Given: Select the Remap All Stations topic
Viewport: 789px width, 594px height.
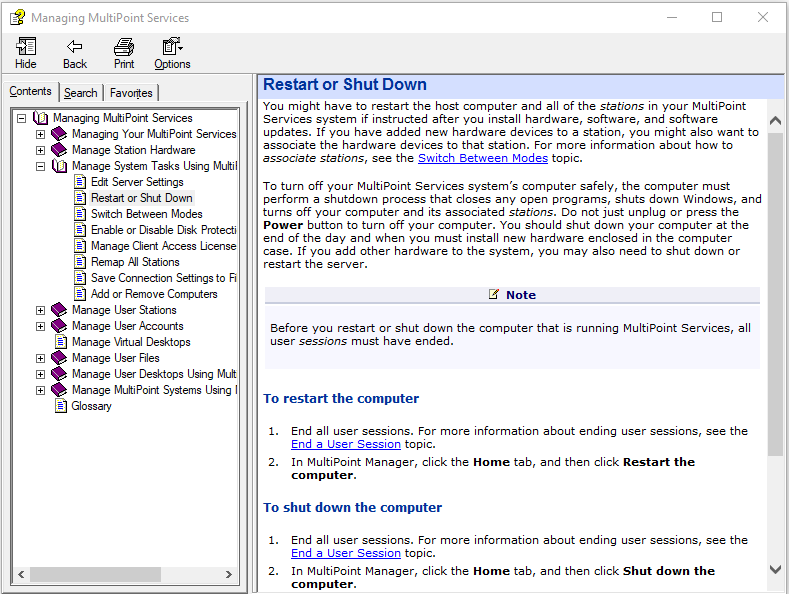Looking at the screenshot, I should point(135,262).
